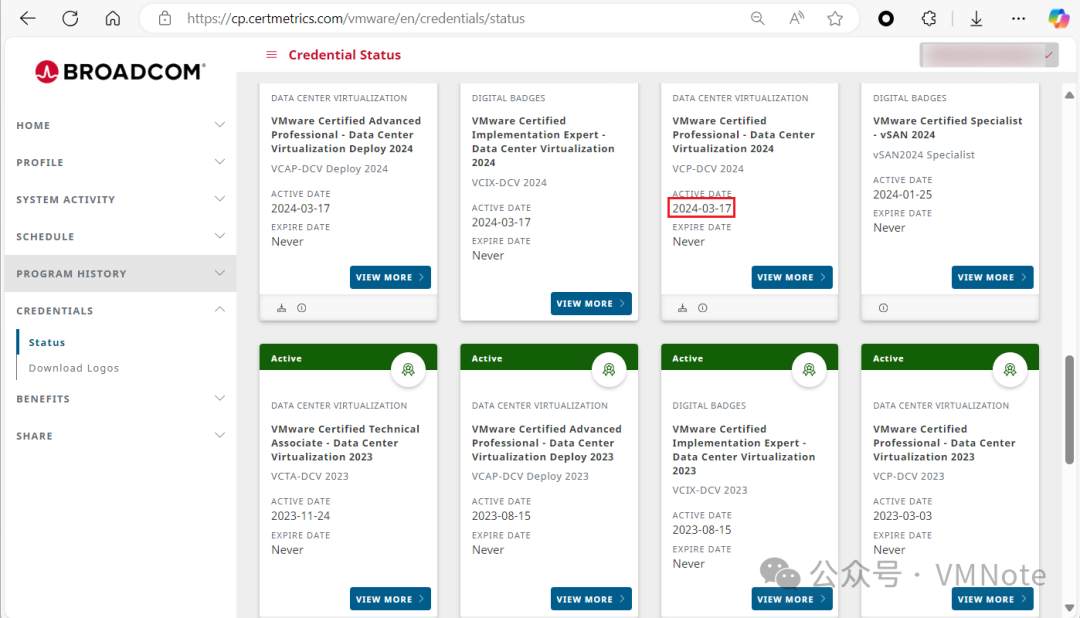Expand the HOME sidebar section

(x=120, y=125)
